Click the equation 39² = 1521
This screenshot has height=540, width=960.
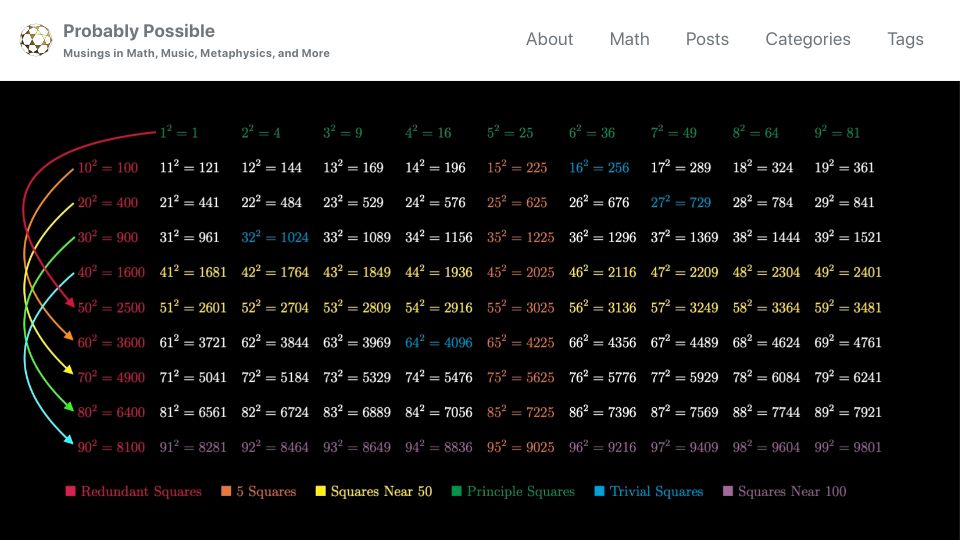click(x=848, y=237)
